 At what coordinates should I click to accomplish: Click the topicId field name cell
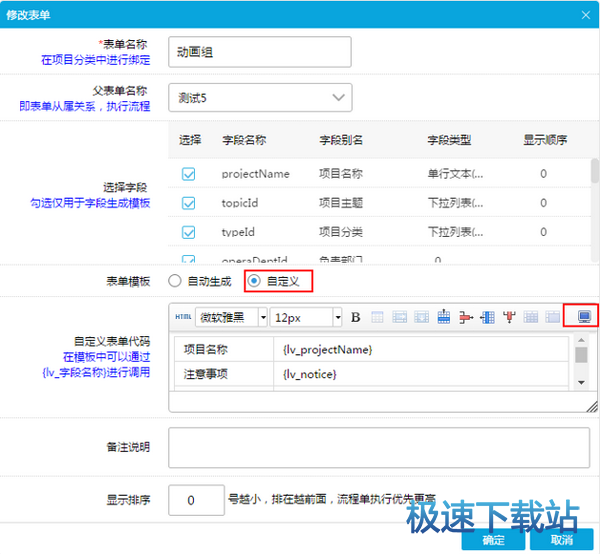[240, 203]
